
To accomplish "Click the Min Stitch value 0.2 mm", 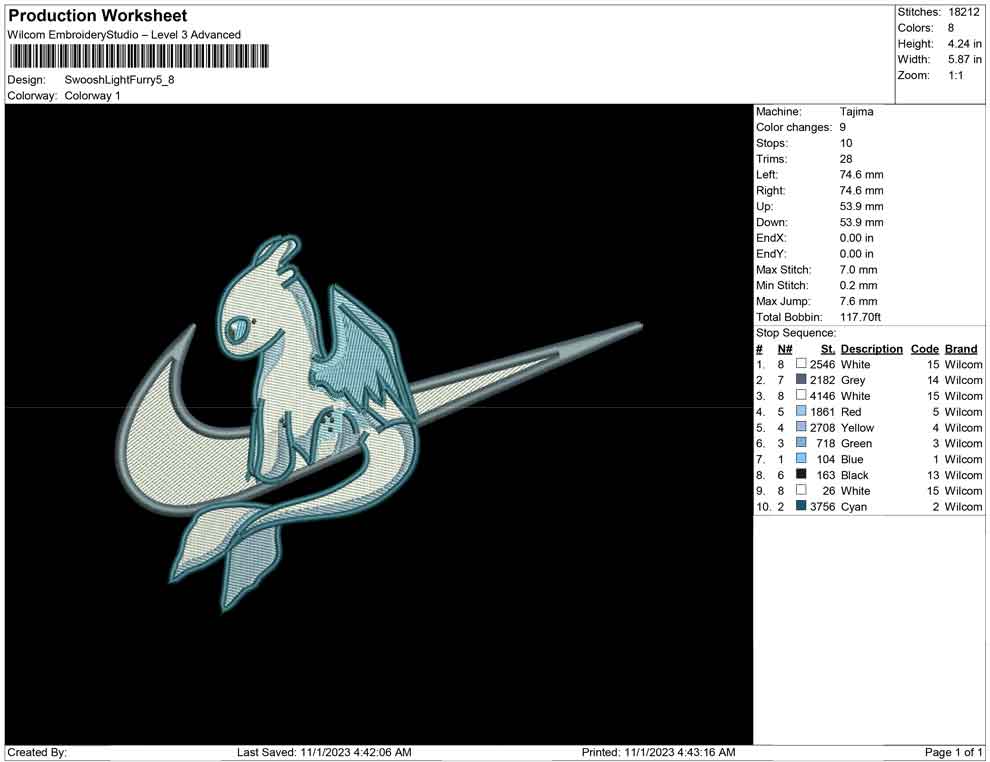I will (x=859, y=285).
